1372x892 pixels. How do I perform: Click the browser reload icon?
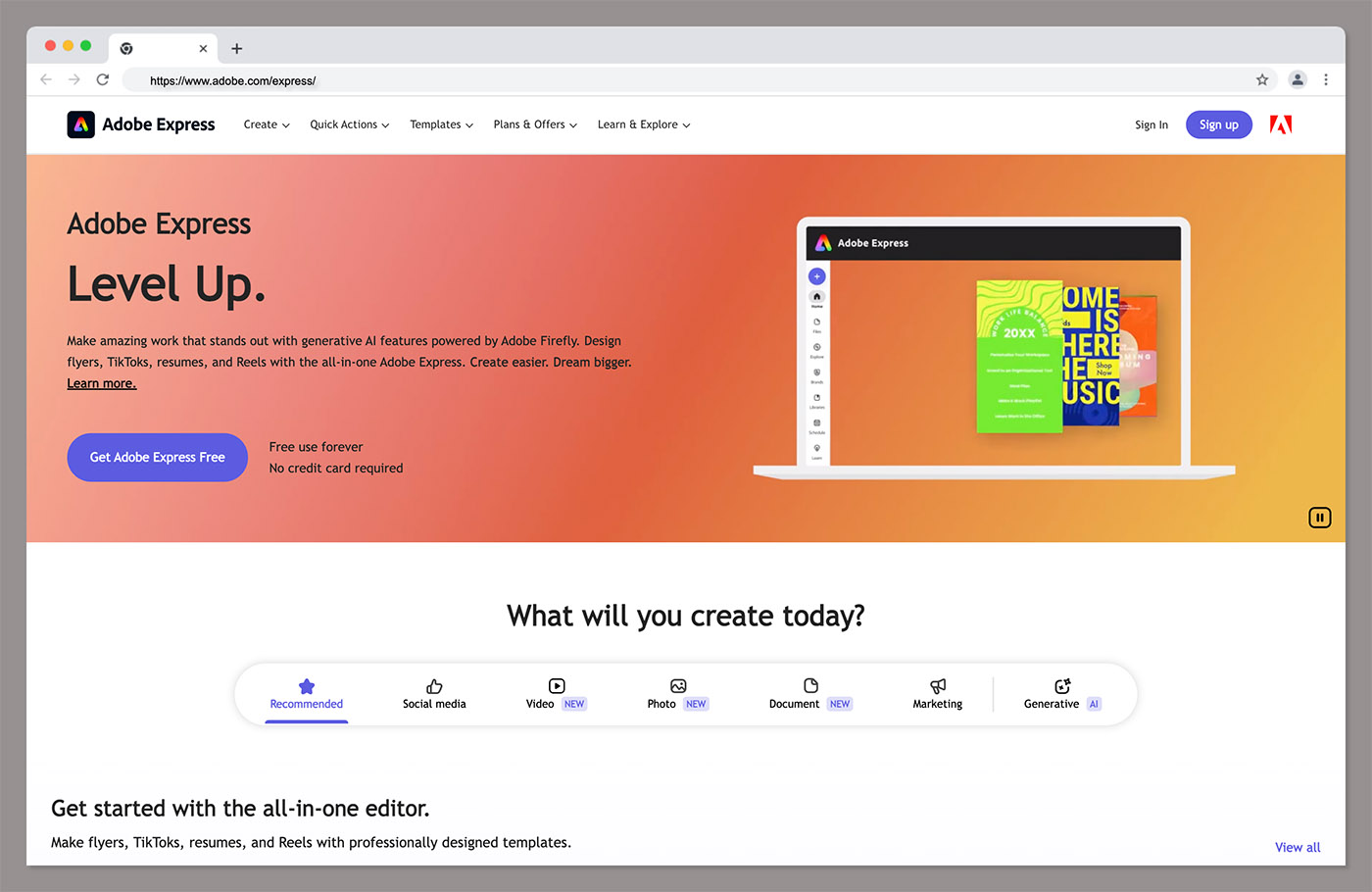(102, 79)
